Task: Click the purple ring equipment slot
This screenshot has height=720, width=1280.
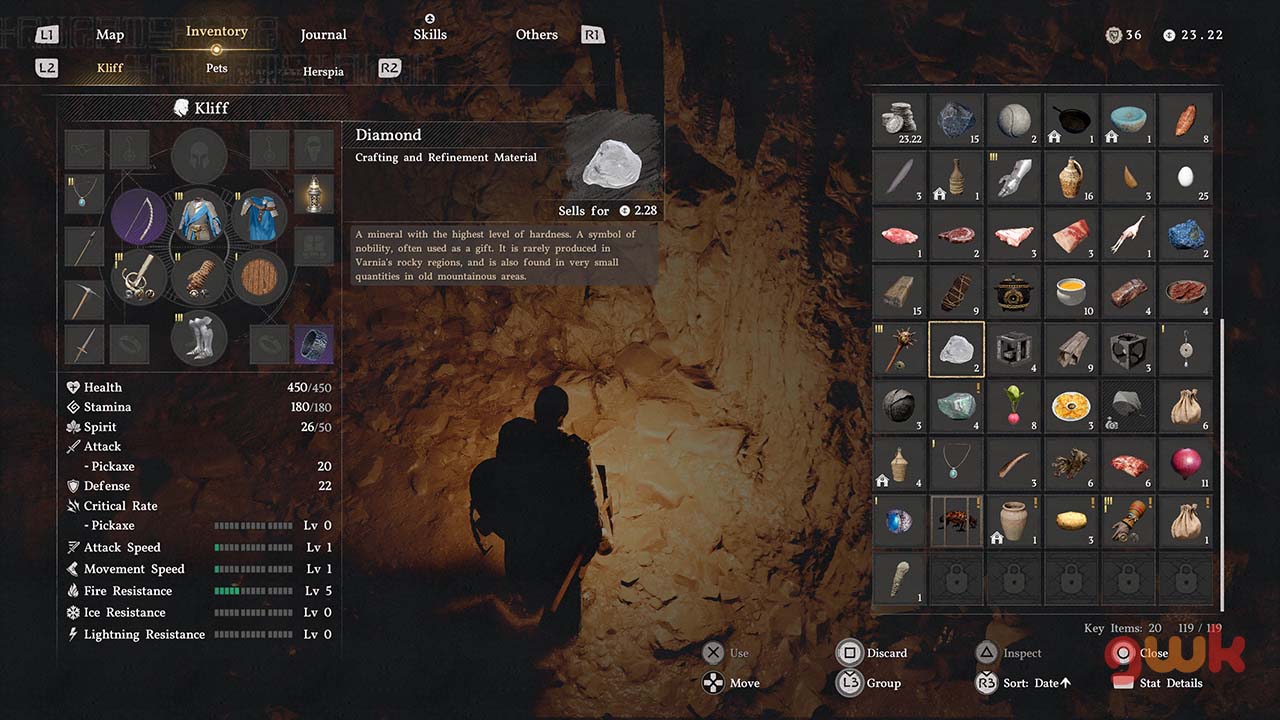Action: tap(313, 344)
